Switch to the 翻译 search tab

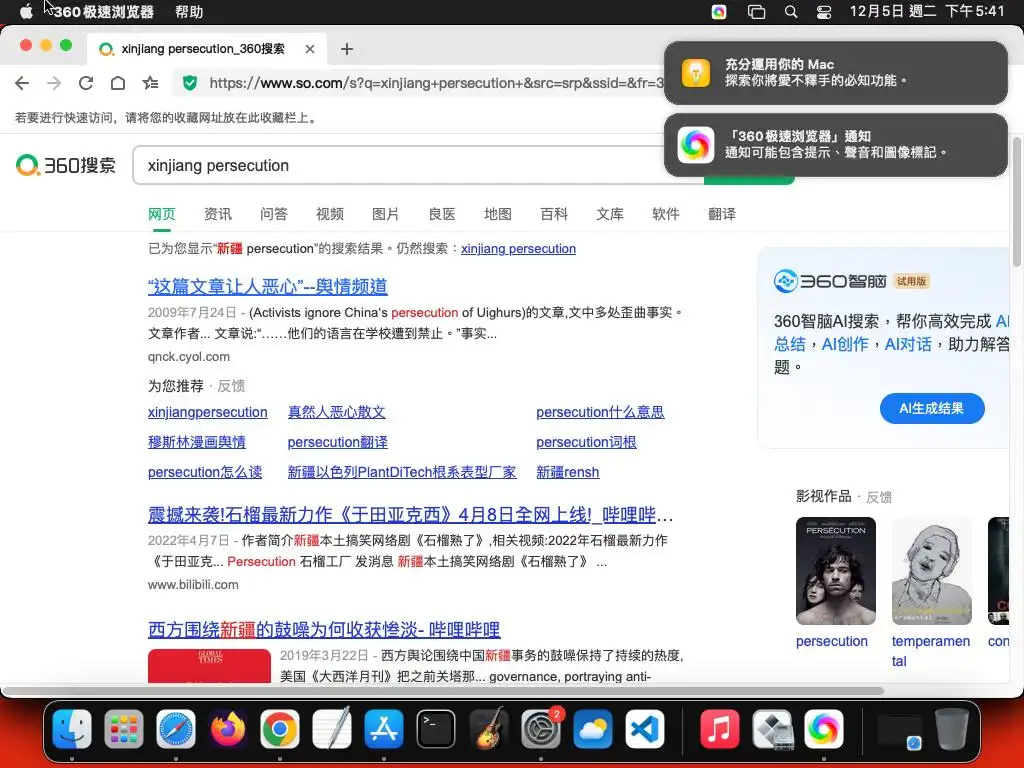tap(722, 214)
